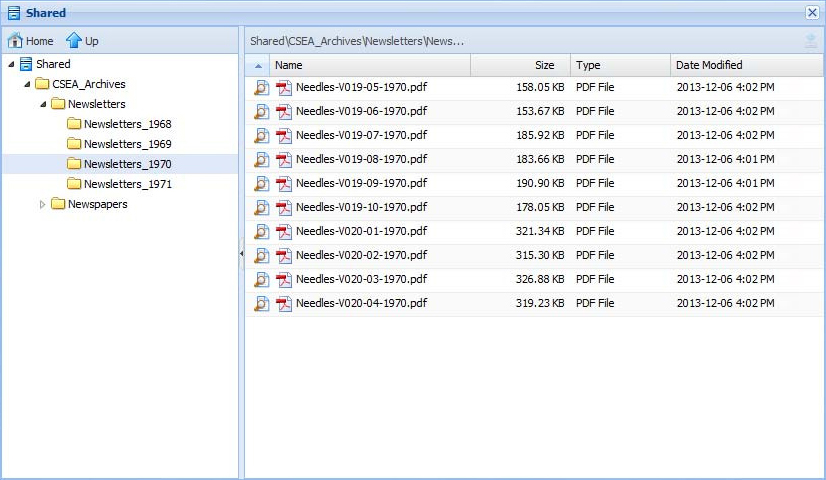Select the Newsletters_1970 folder
This screenshot has height=480, width=826.
pyautogui.click(x=120, y=164)
